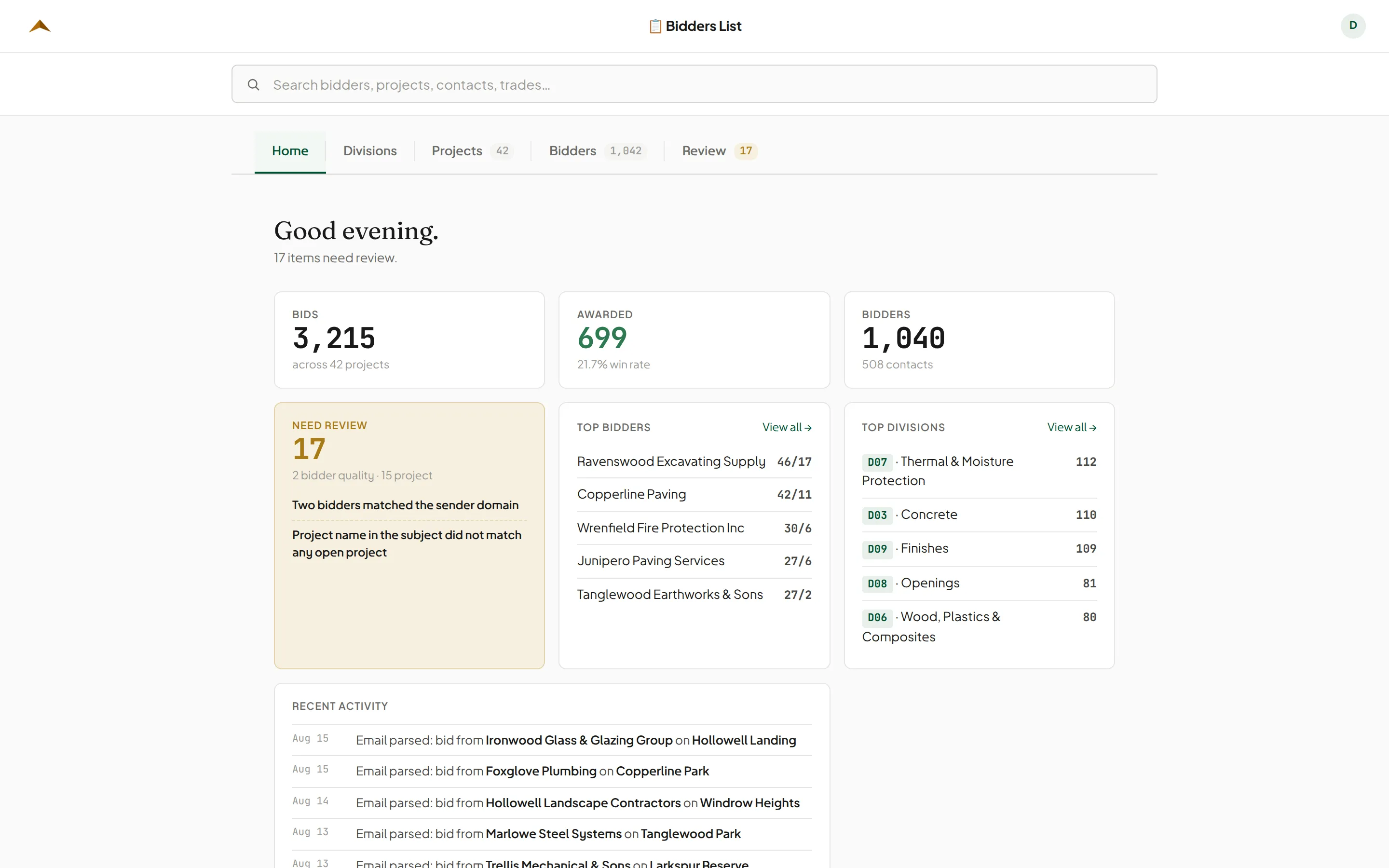1389x868 pixels.
Task: Open the Projects tab
Action: click(x=472, y=151)
